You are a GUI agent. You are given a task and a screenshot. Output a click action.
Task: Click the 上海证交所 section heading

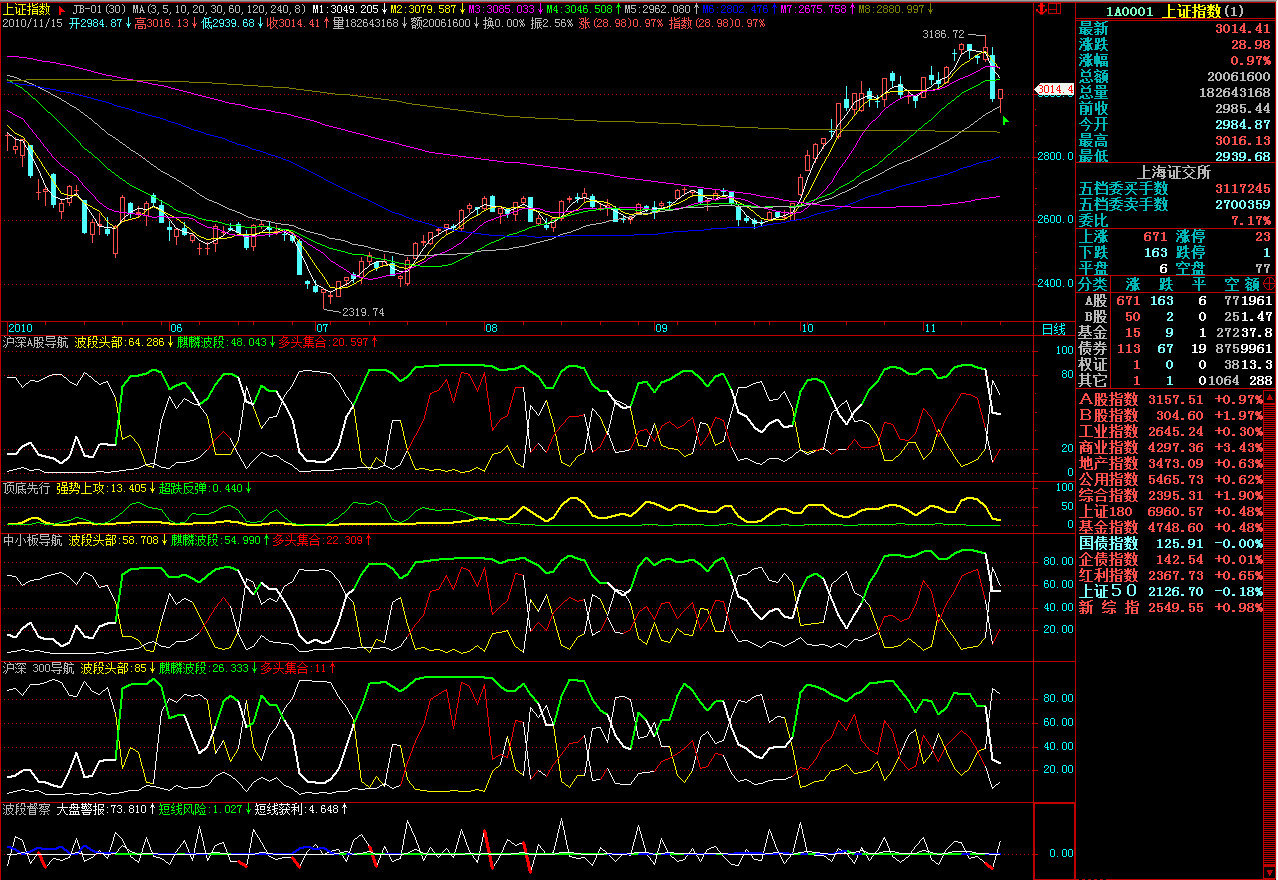pyautogui.click(x=1176, y=171)
